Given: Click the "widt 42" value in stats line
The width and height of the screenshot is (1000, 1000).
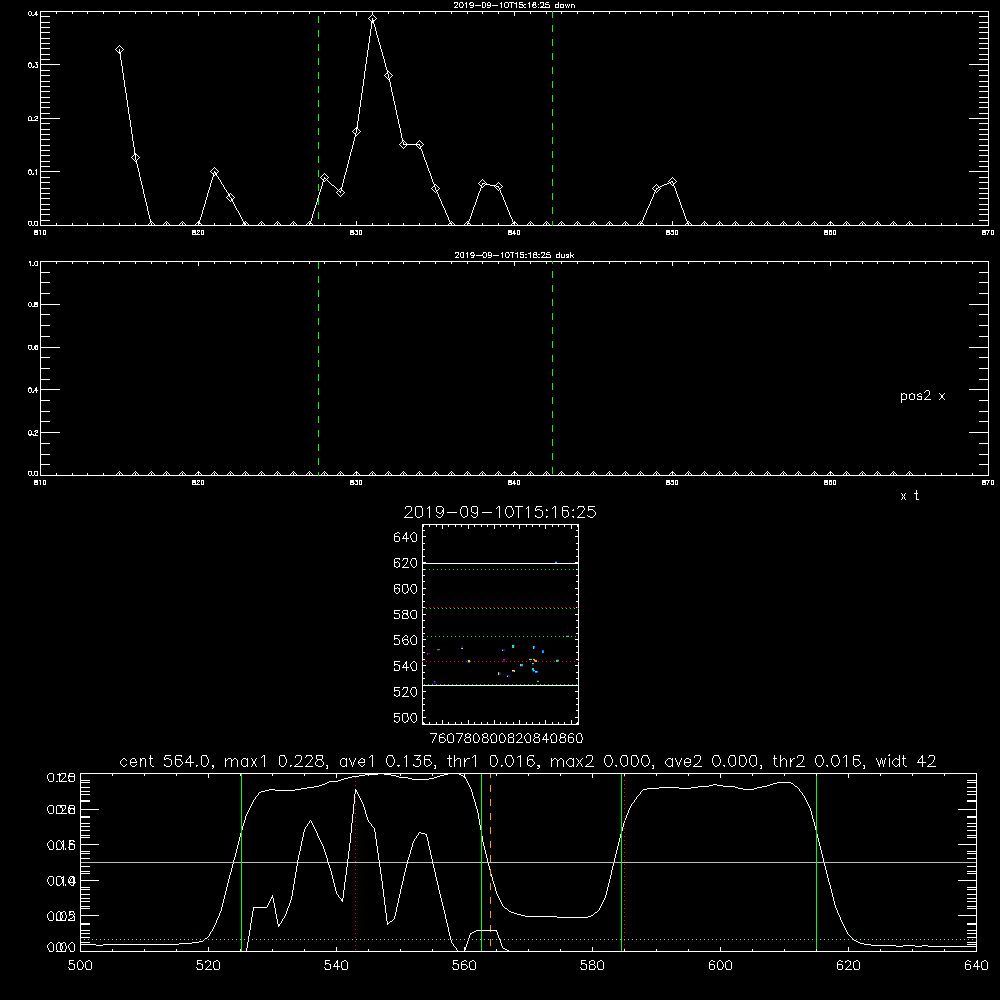Looking at the screenshot, I should pos(906,761).
